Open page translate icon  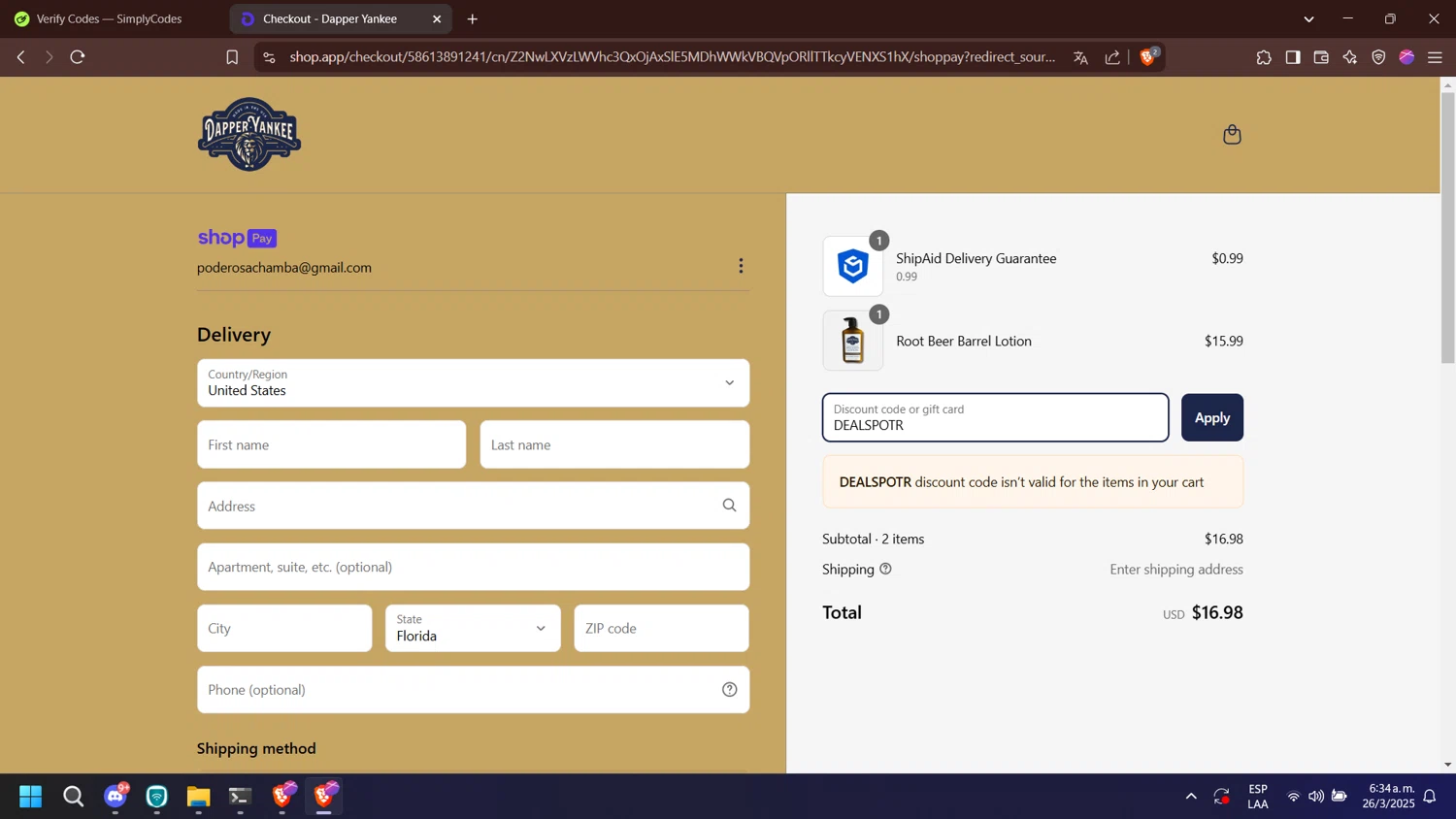(x=1080, y=57)
